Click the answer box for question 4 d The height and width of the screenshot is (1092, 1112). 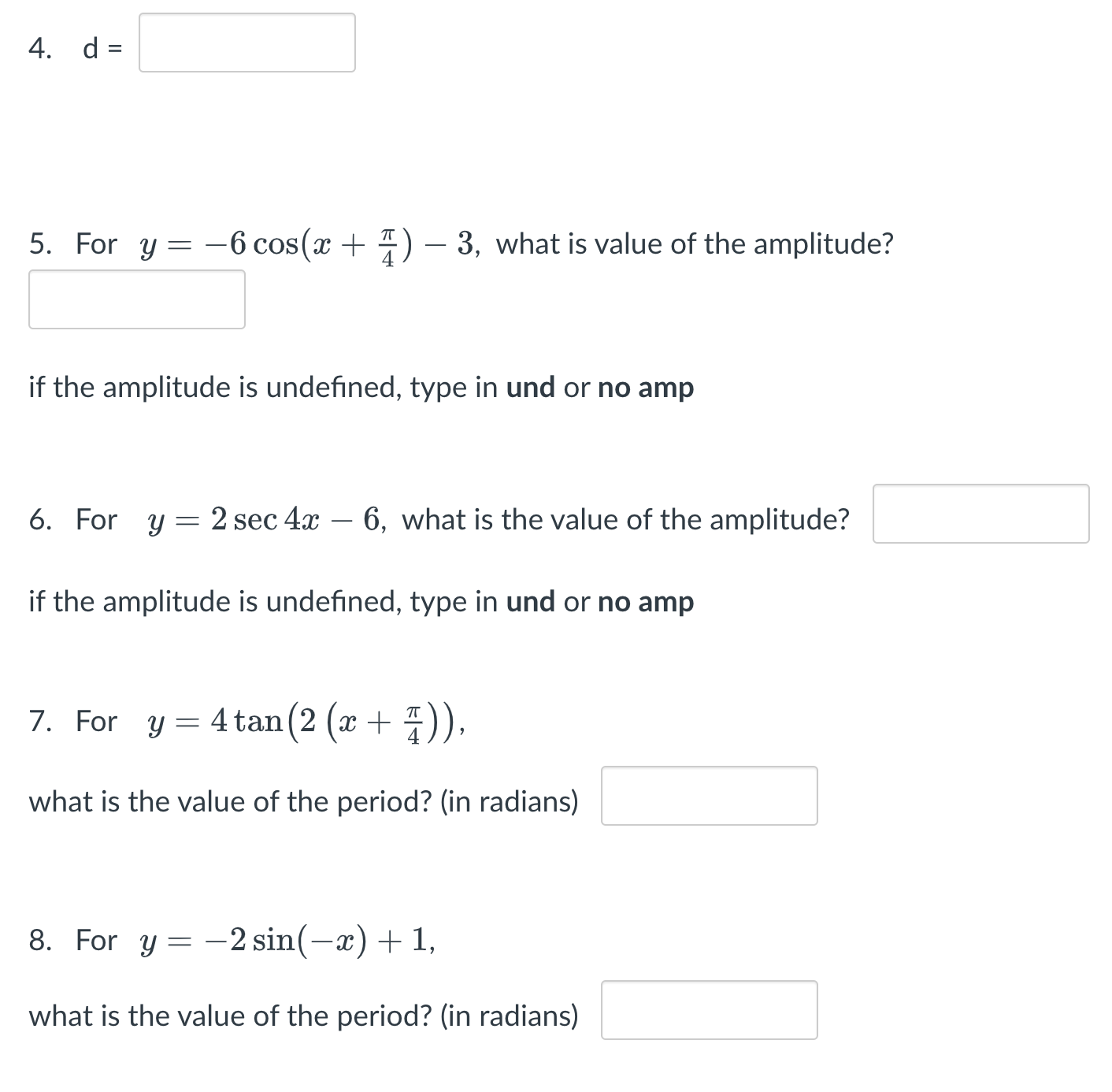coord(246,43)
